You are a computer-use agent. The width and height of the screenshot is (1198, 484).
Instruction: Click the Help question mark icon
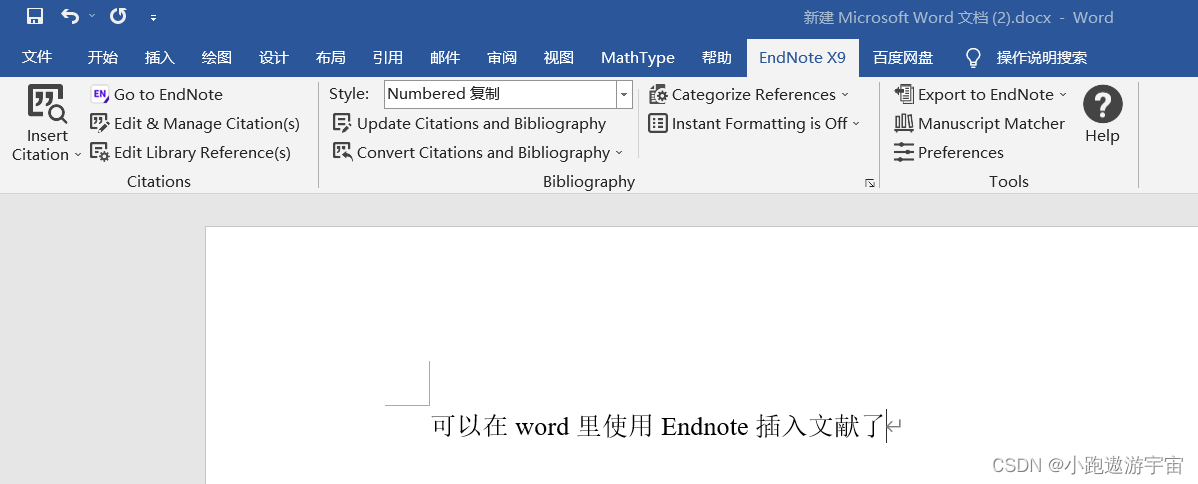(x=1102, y=103)
